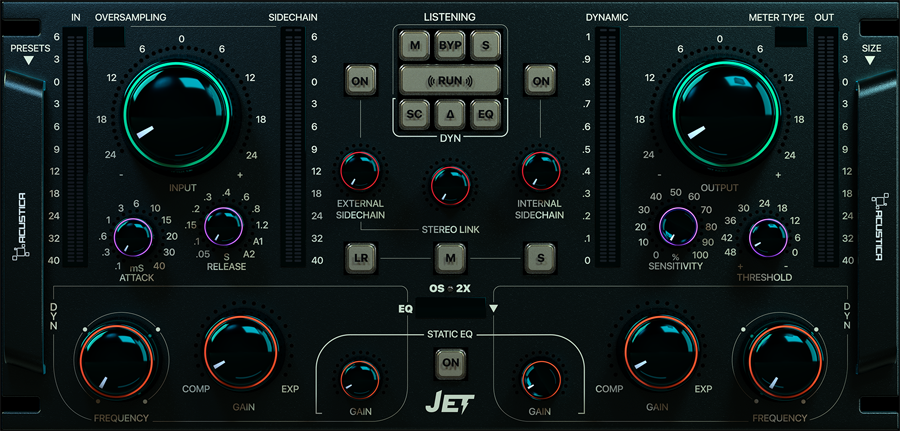This screenshot has height=431, width=900.
Task: Click the Stereo Link center knob
Action: (451, 186)
